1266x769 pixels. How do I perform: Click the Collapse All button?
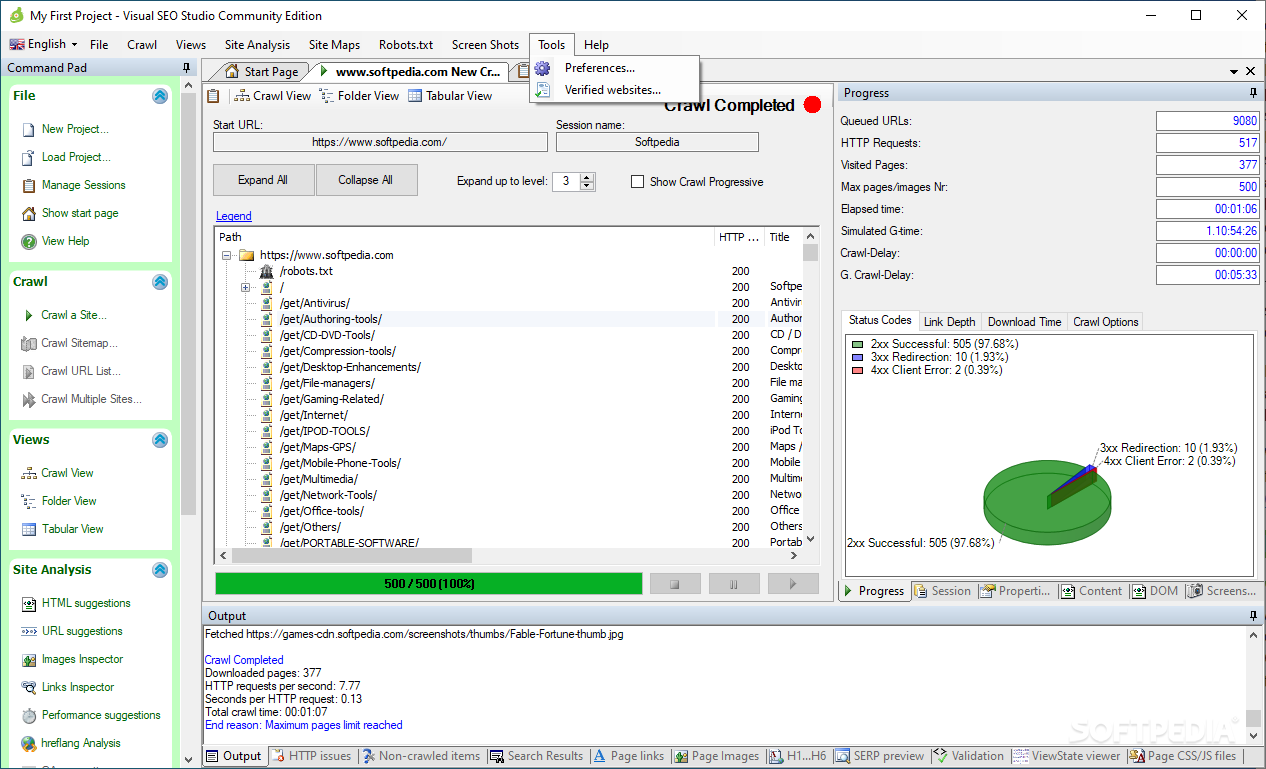[x=365, y=180]
